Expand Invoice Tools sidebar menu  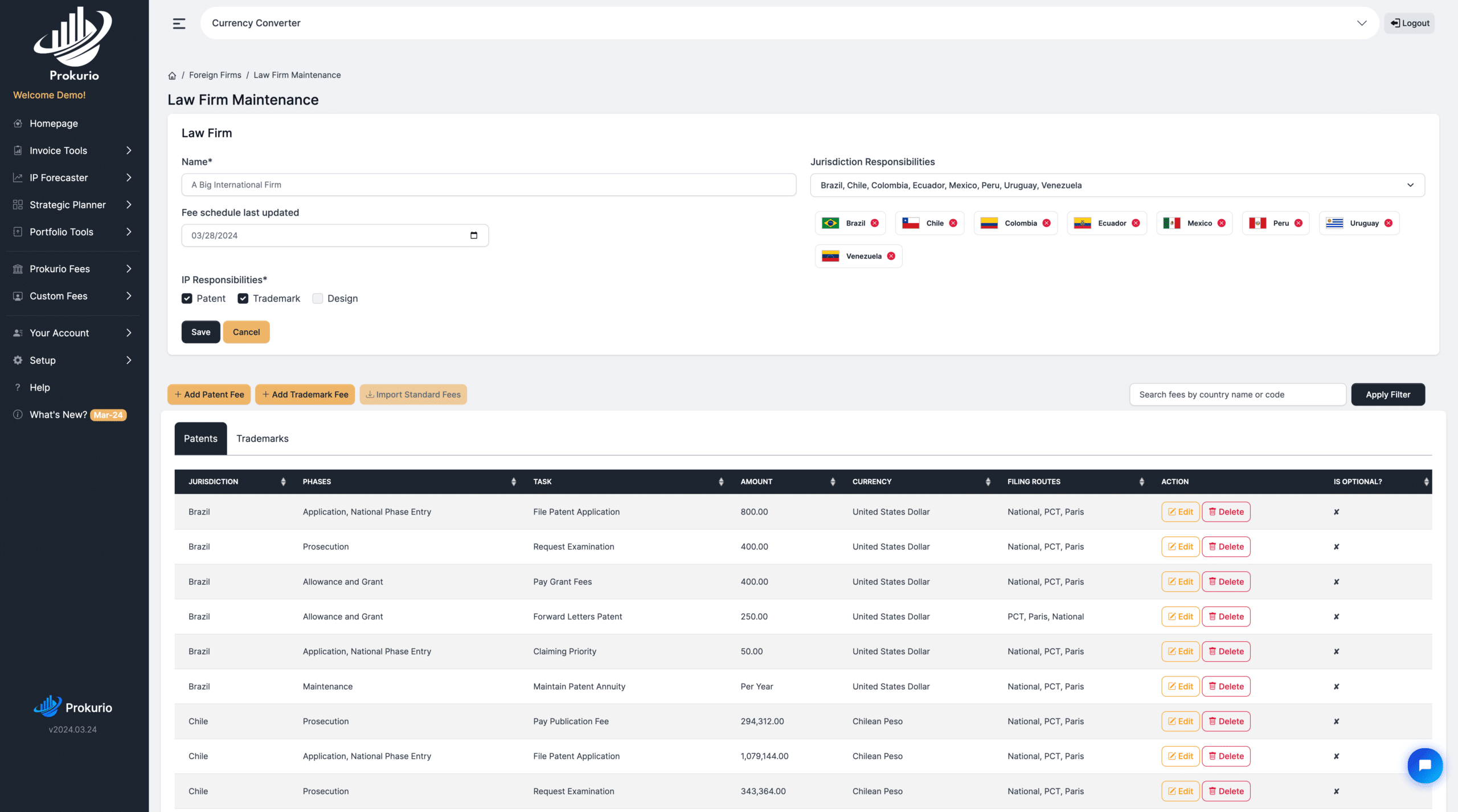[73, 150]
